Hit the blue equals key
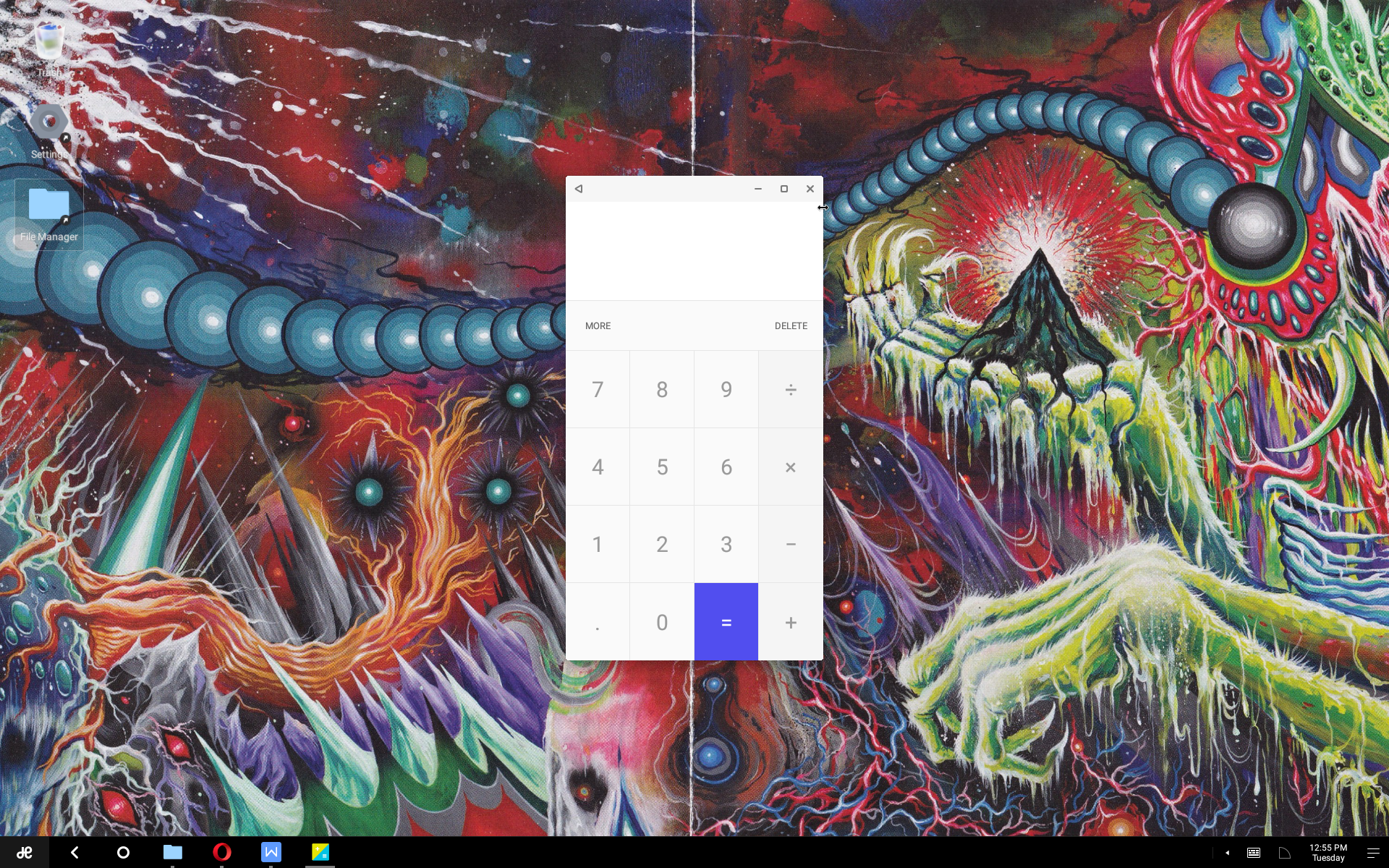 pyautogui.click(x=726, y=622)
